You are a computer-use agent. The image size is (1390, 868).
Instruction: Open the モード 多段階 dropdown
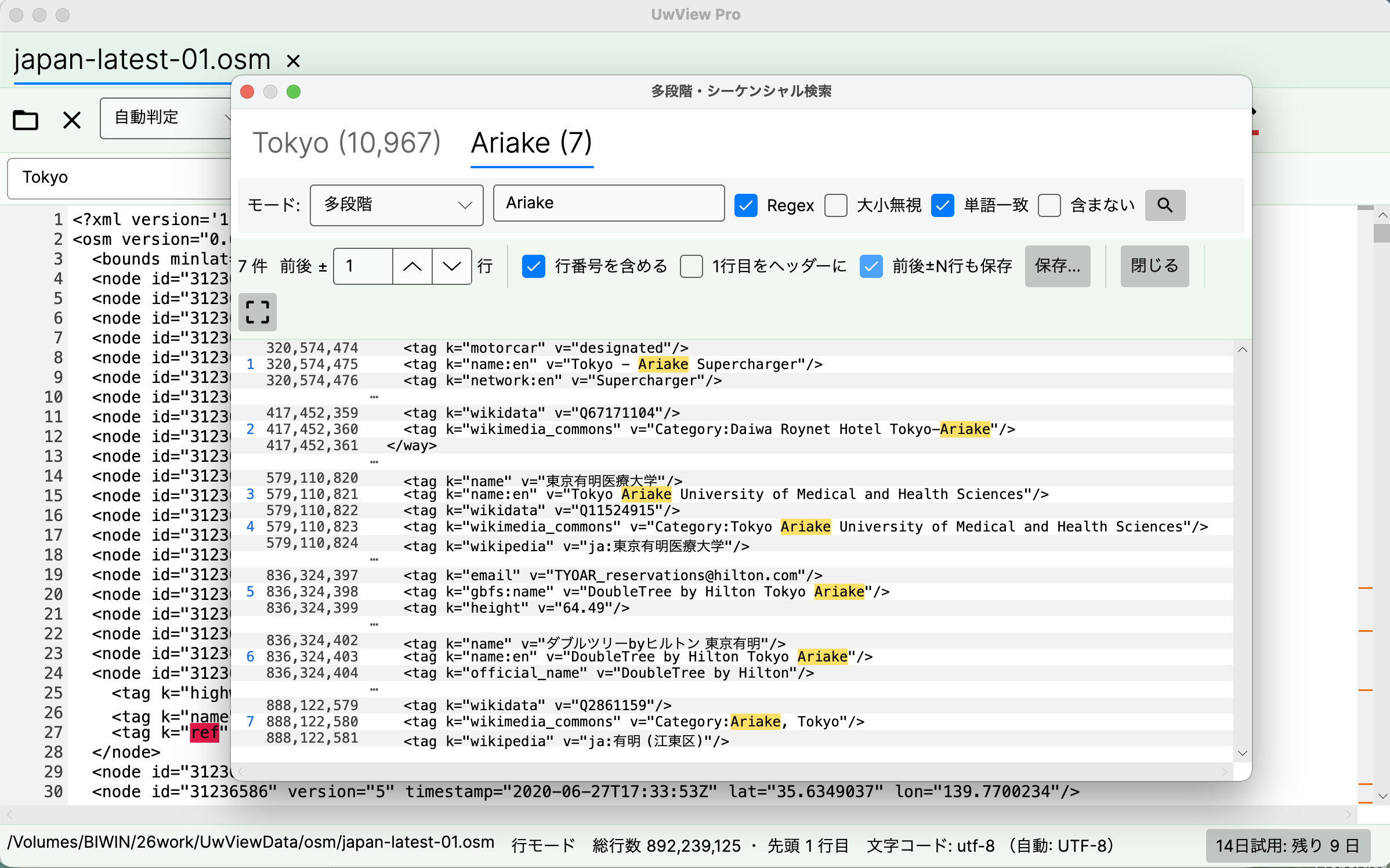(x=397, y=205)
